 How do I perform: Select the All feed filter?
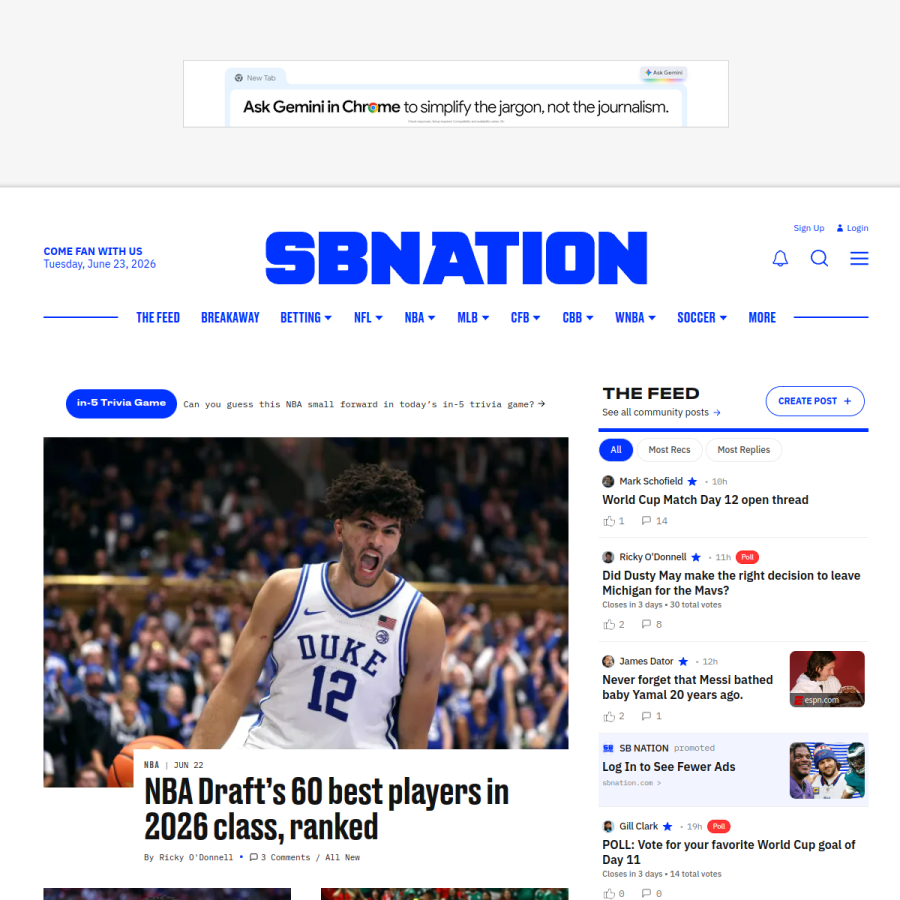616,450
